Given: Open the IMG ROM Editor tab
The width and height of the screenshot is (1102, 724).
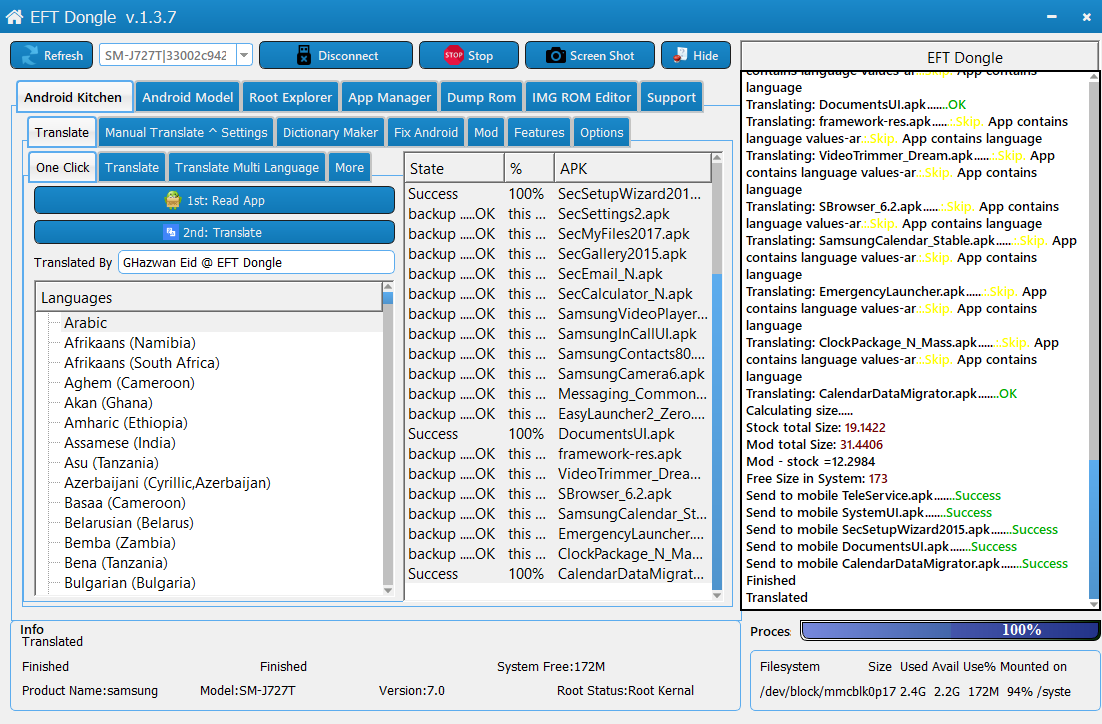Looking at the screenshot, I should pos(581,97).
